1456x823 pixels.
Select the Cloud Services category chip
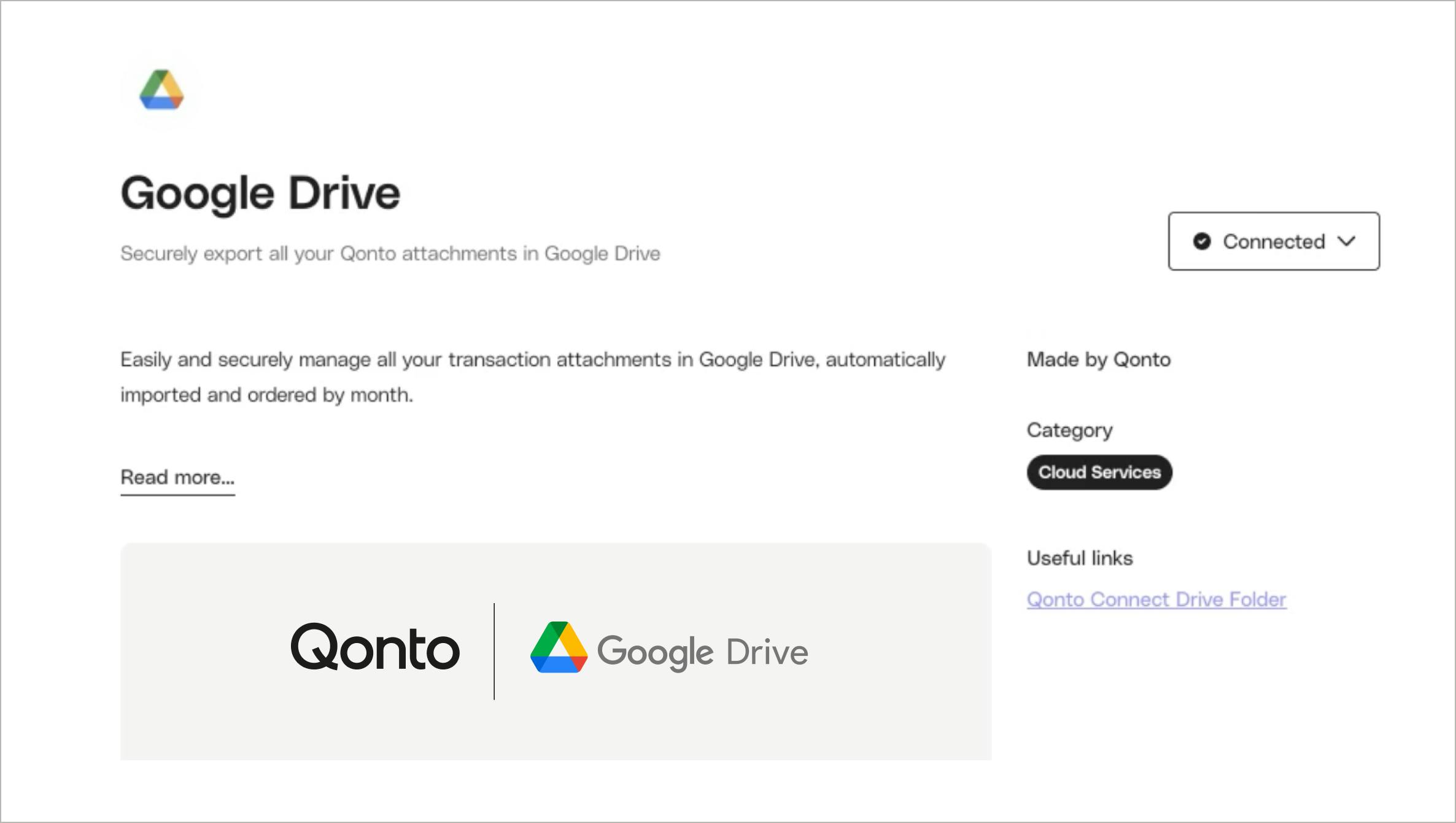1099,472
